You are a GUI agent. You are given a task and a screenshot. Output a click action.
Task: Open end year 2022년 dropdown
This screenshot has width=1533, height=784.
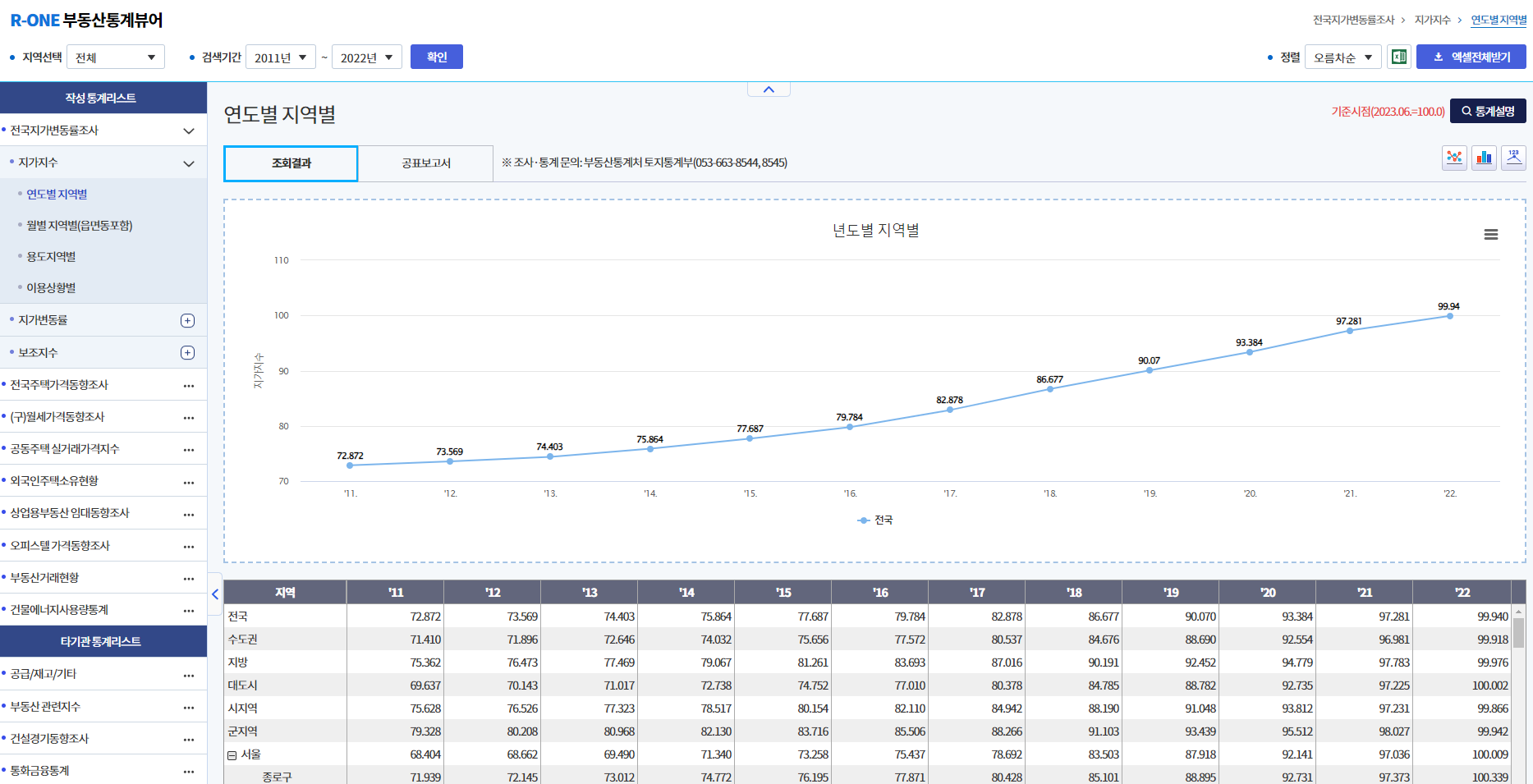point(367,57)
